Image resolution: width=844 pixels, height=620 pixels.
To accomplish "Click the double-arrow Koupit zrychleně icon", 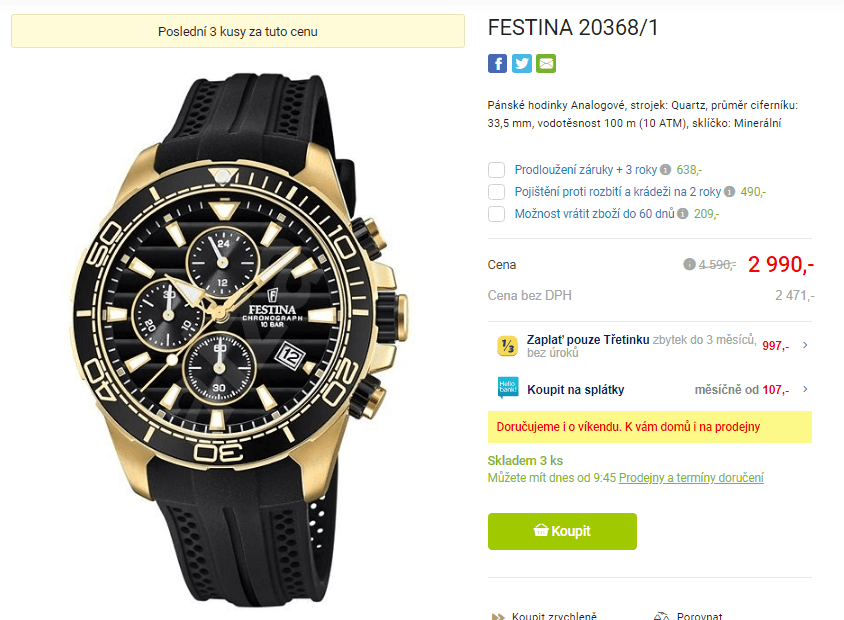I will (499, 615).
